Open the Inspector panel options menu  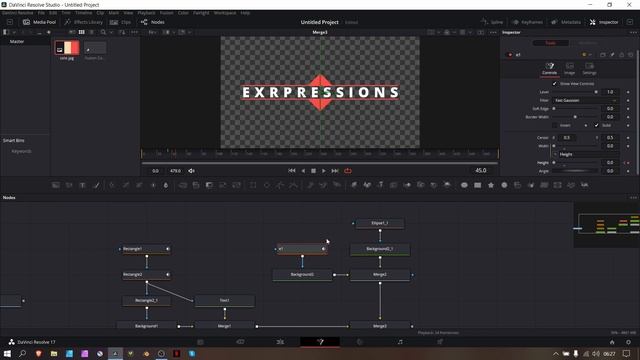(633, 32)
